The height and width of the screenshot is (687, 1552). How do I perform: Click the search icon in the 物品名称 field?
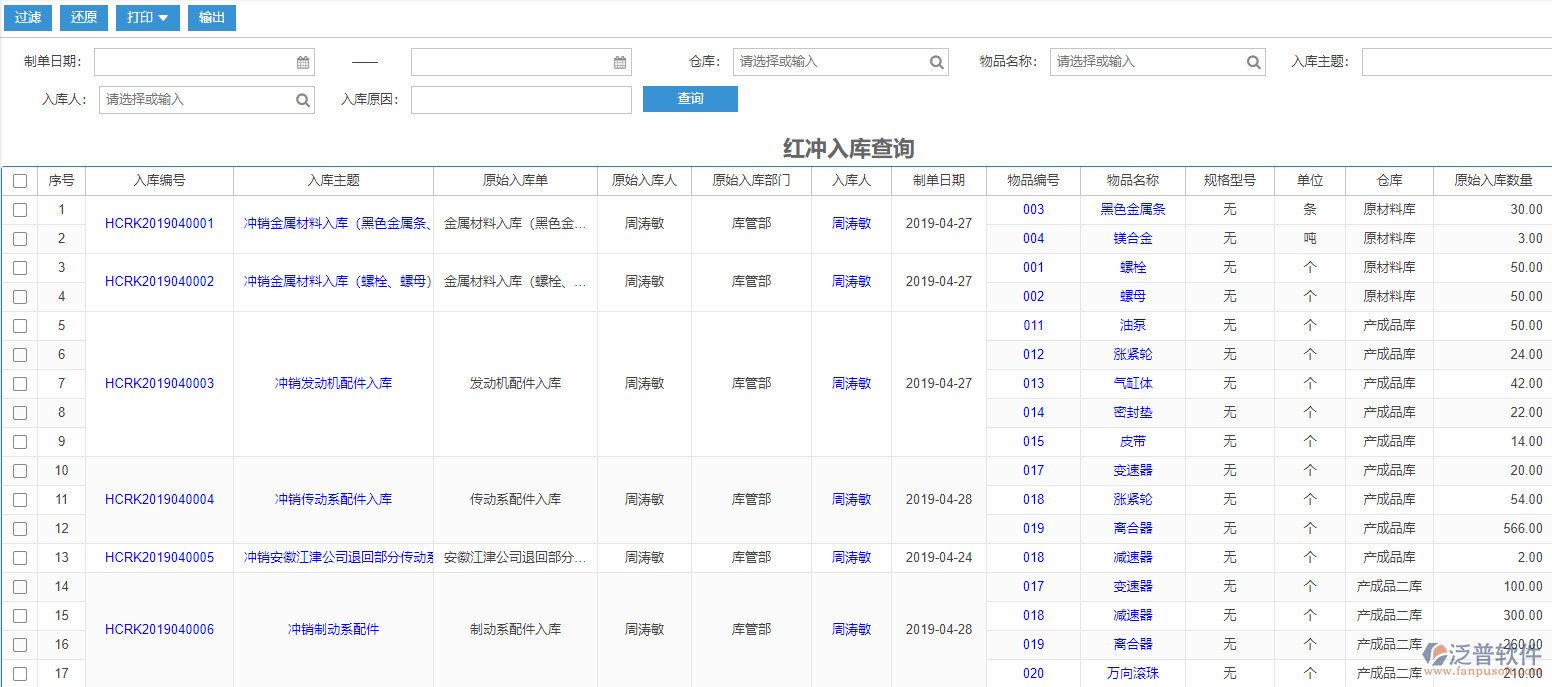click(1253, 61)
